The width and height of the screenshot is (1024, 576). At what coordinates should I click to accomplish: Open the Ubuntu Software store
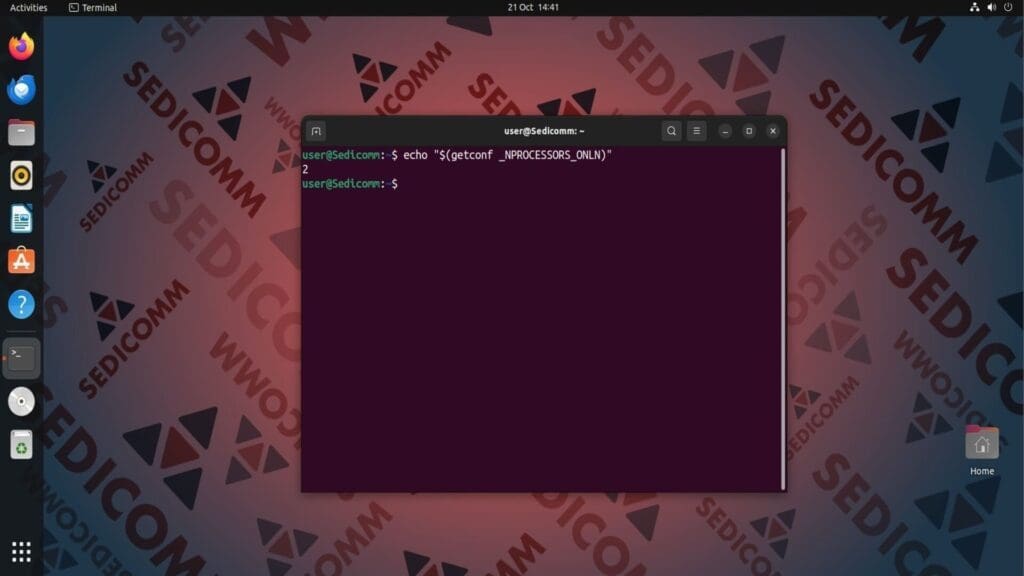click(22, 261)
